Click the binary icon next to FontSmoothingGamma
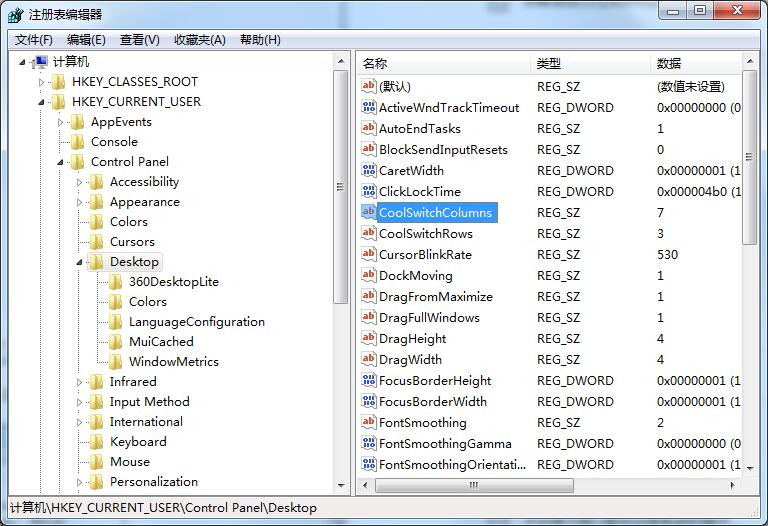Screen dimensions: 768x526 coord(368,444)
